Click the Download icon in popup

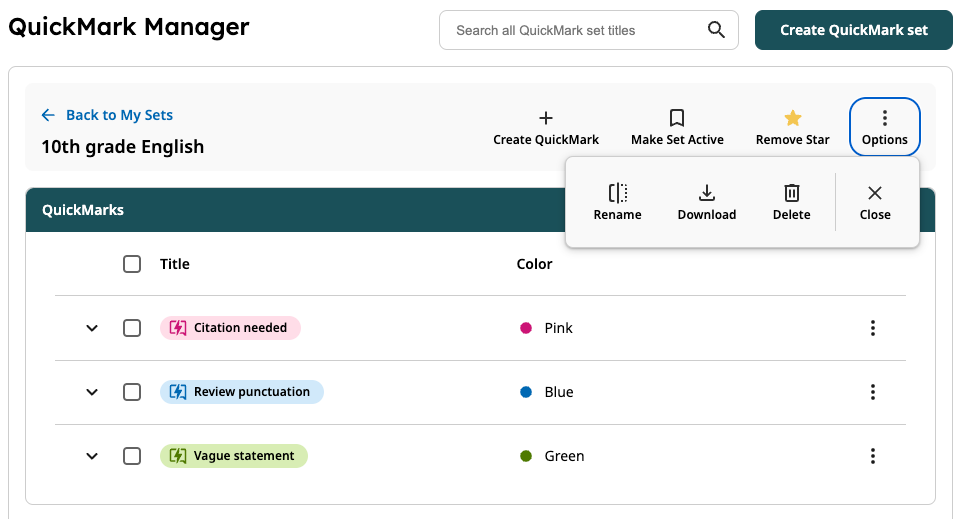[707, 193]
